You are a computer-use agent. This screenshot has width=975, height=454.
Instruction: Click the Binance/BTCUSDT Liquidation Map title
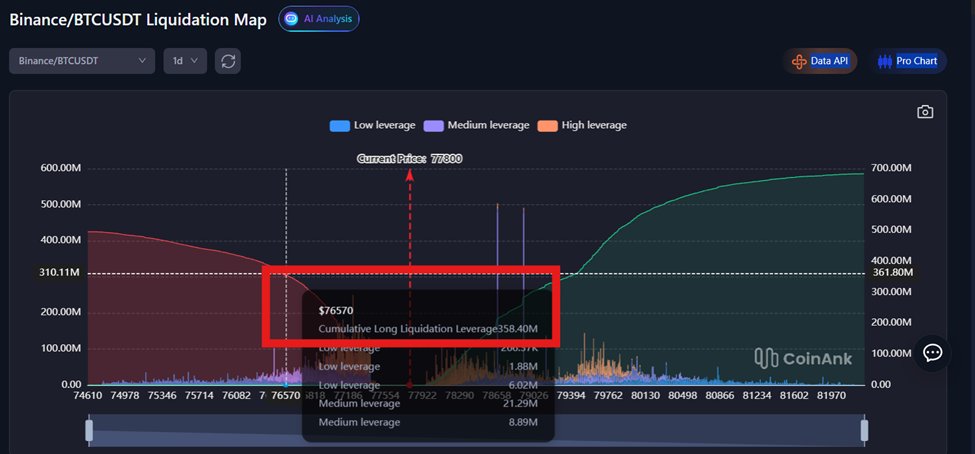[x=138, y=19]
